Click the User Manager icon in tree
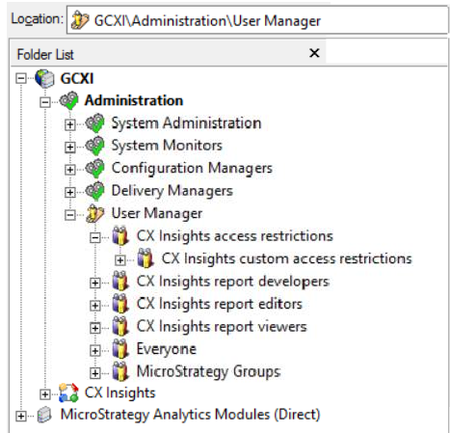 coord(95,214)
